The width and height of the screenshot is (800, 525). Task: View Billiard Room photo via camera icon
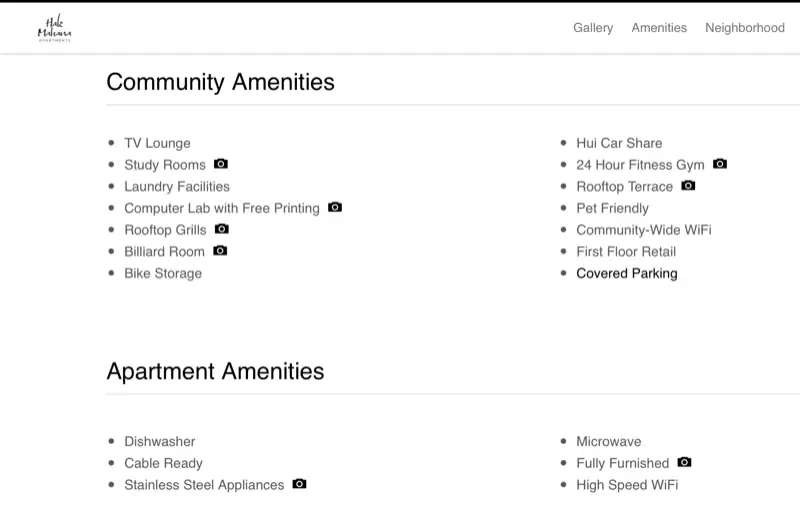tap(220, 251)
